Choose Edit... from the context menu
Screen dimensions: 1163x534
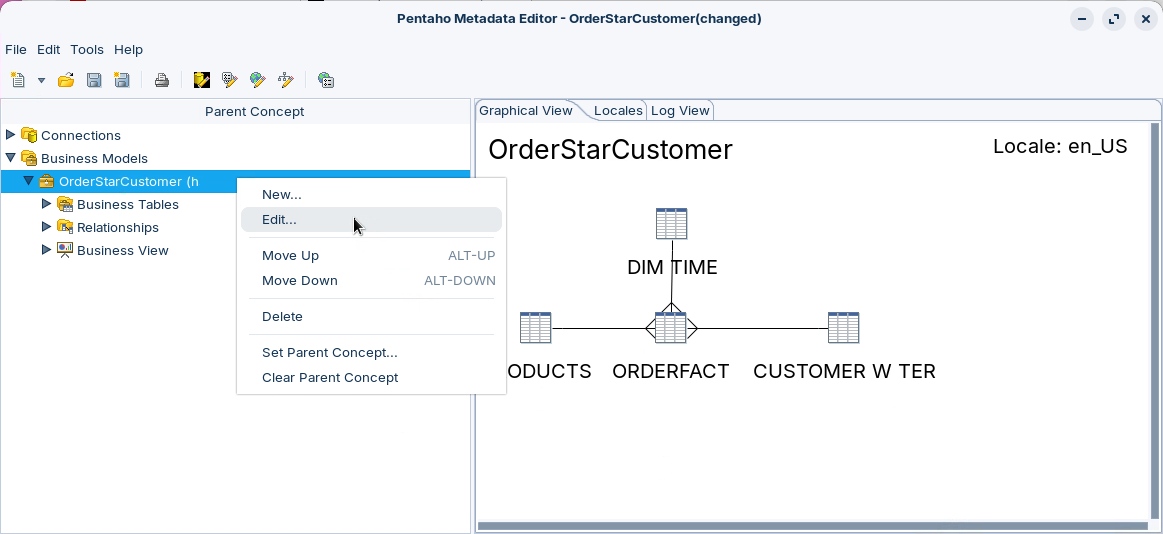coord(279,220)
